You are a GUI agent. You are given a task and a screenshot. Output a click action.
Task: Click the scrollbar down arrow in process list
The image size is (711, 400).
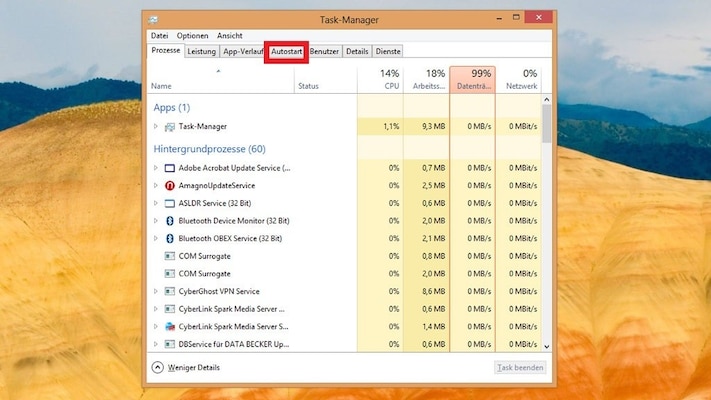(x=546, y=345)
